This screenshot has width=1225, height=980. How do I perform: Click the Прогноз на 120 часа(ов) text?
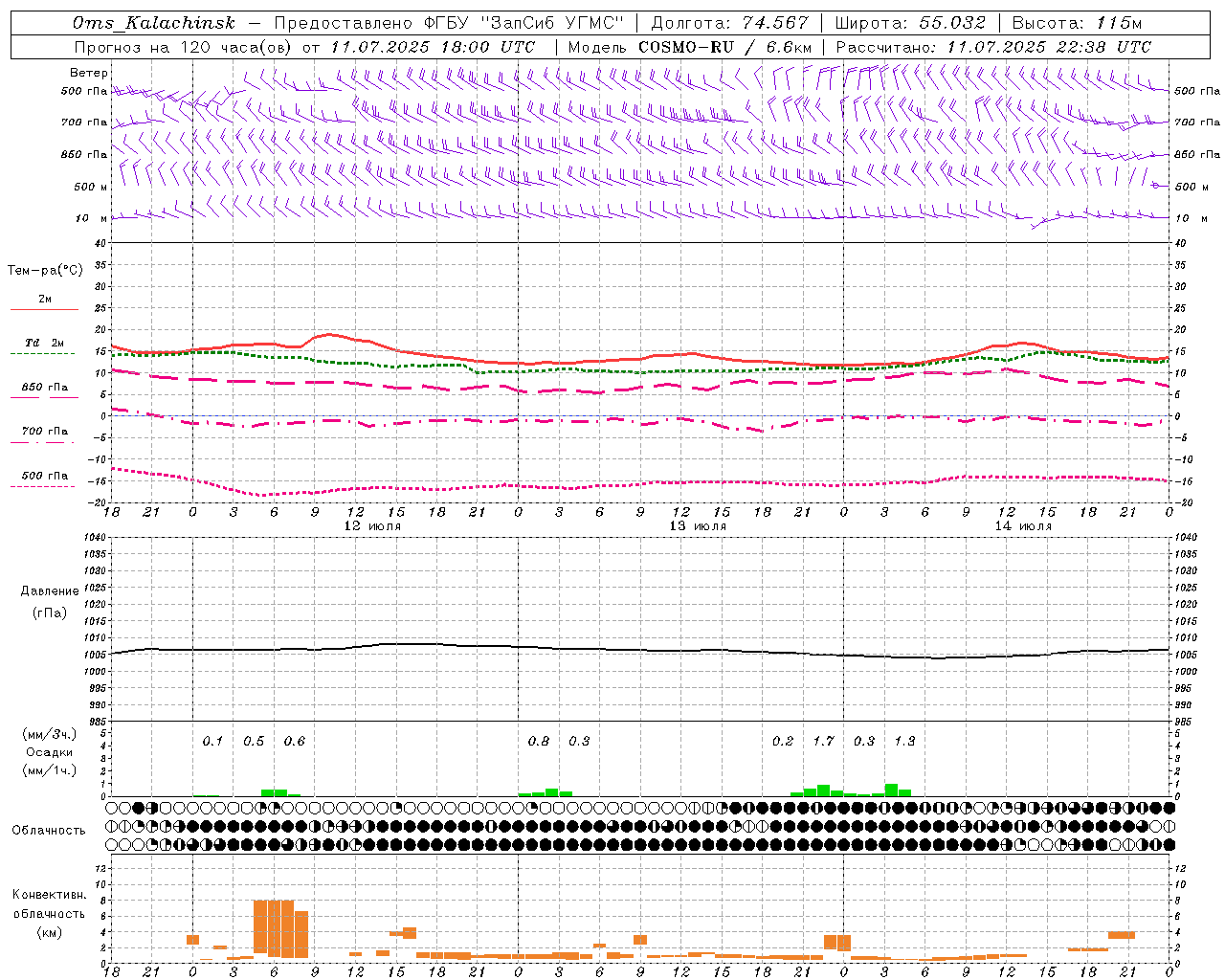[185, 47]
